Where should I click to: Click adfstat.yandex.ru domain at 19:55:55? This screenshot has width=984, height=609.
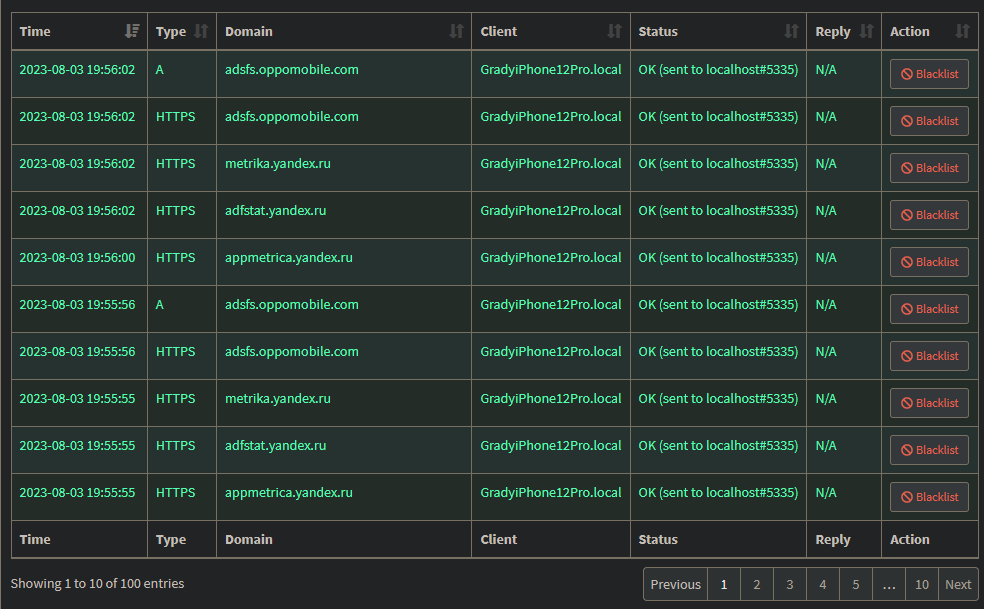pos(275,446)
